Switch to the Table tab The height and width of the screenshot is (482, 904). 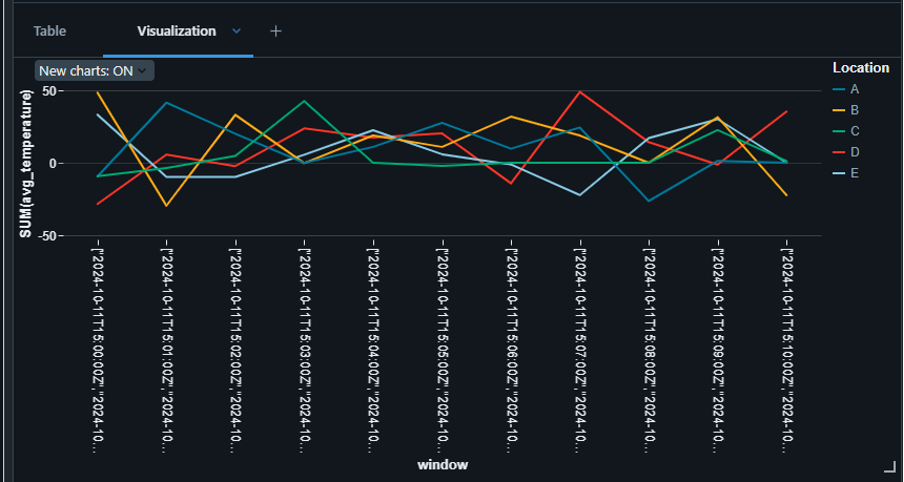50,31
